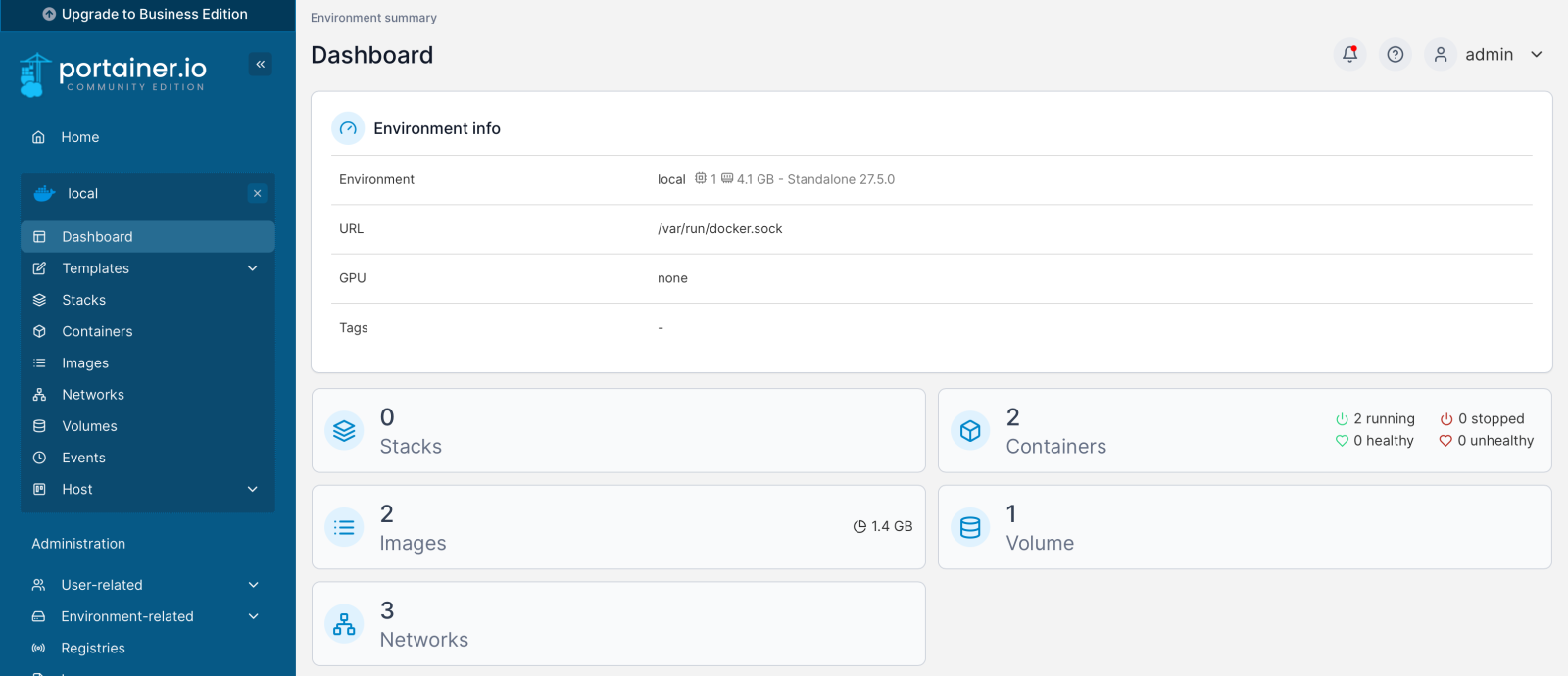Expand the User-related section

[254, 585]
